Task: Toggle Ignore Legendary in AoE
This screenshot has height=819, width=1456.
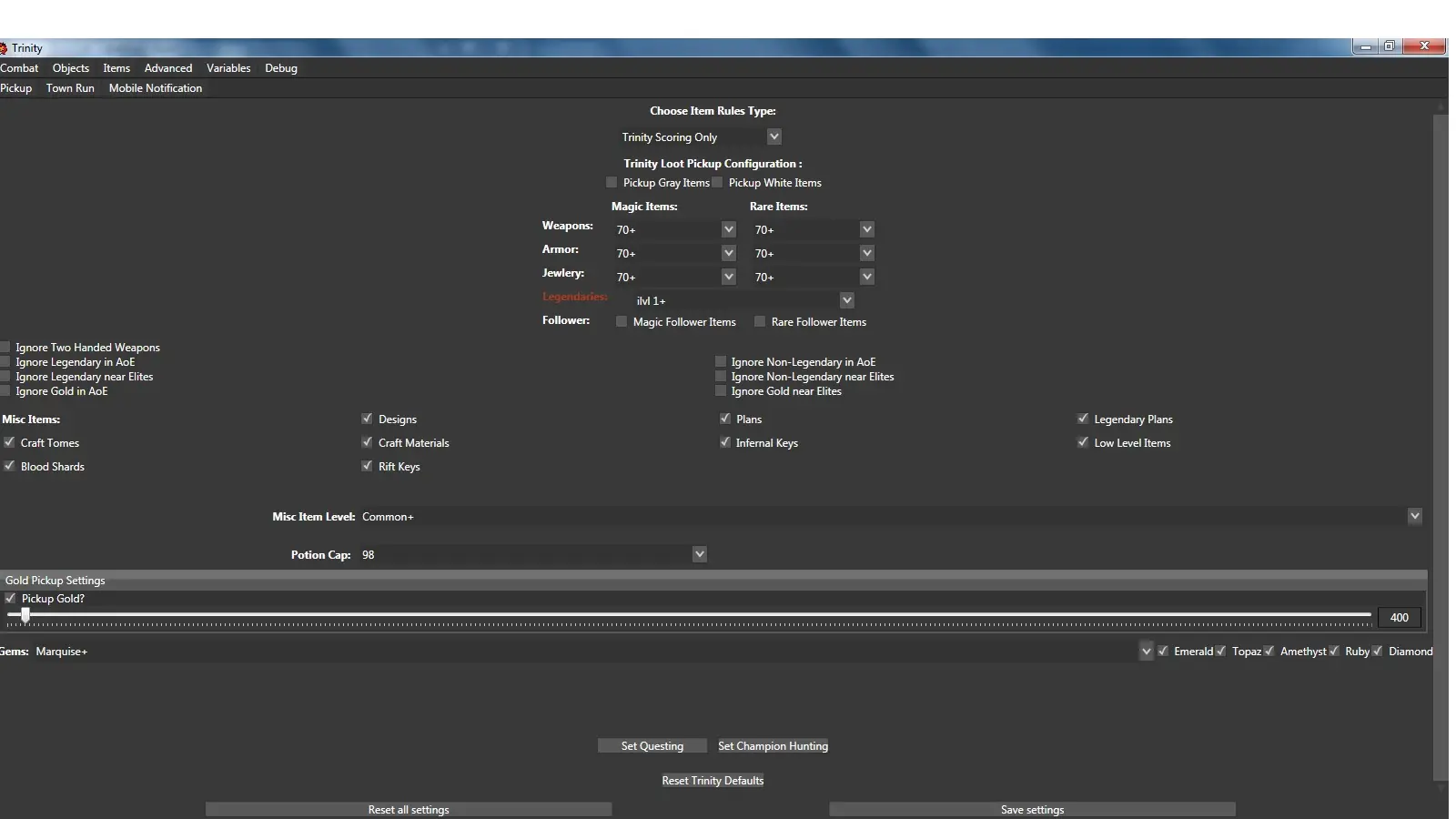Action: coord(5,362)
